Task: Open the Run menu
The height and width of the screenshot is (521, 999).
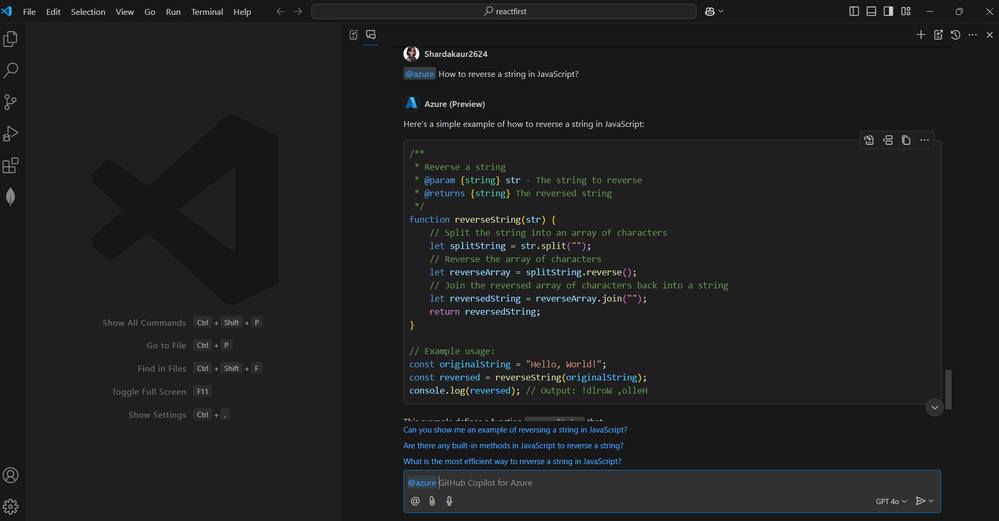Action: (173, 11)
